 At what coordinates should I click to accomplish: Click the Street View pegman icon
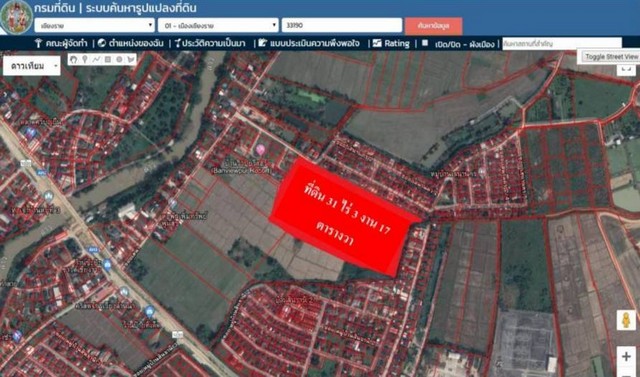(x=626, y=320)
